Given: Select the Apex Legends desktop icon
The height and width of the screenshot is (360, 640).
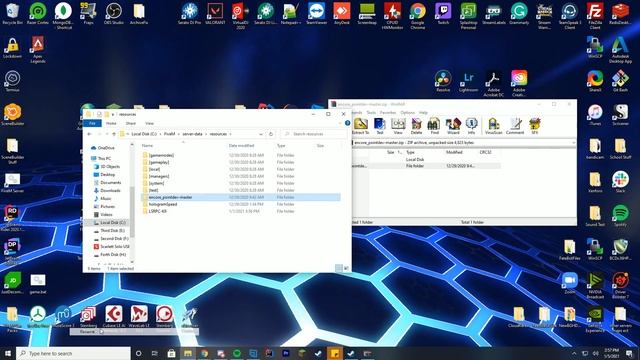Looking at the screenshot, I should coord(38,49).
